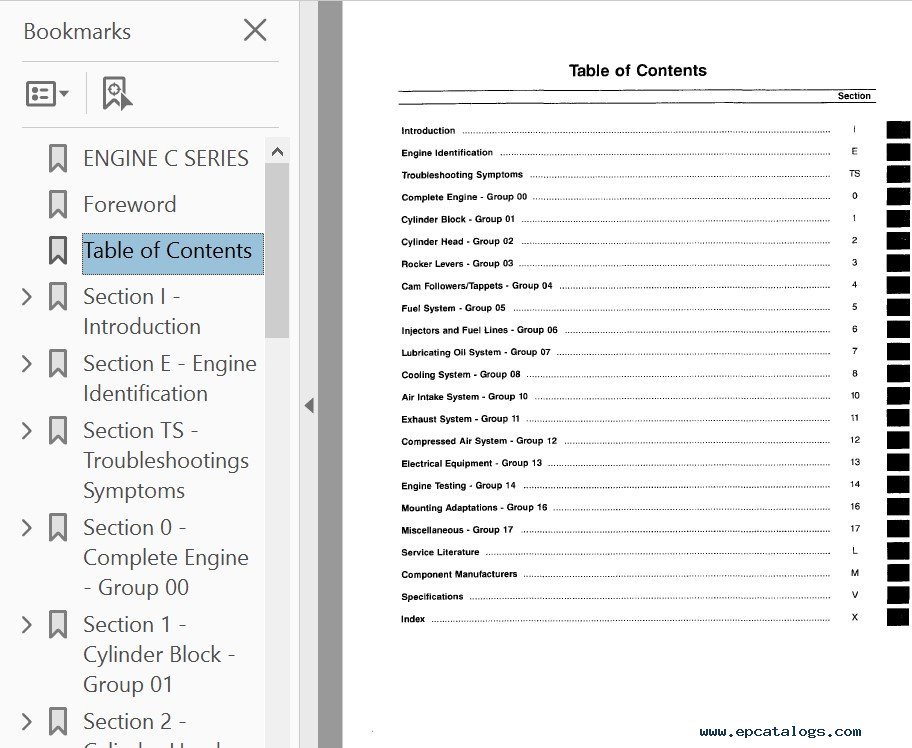
Task: Click the Cylinder Block - Group 01 entry
Action: click(x=458, y=219)
